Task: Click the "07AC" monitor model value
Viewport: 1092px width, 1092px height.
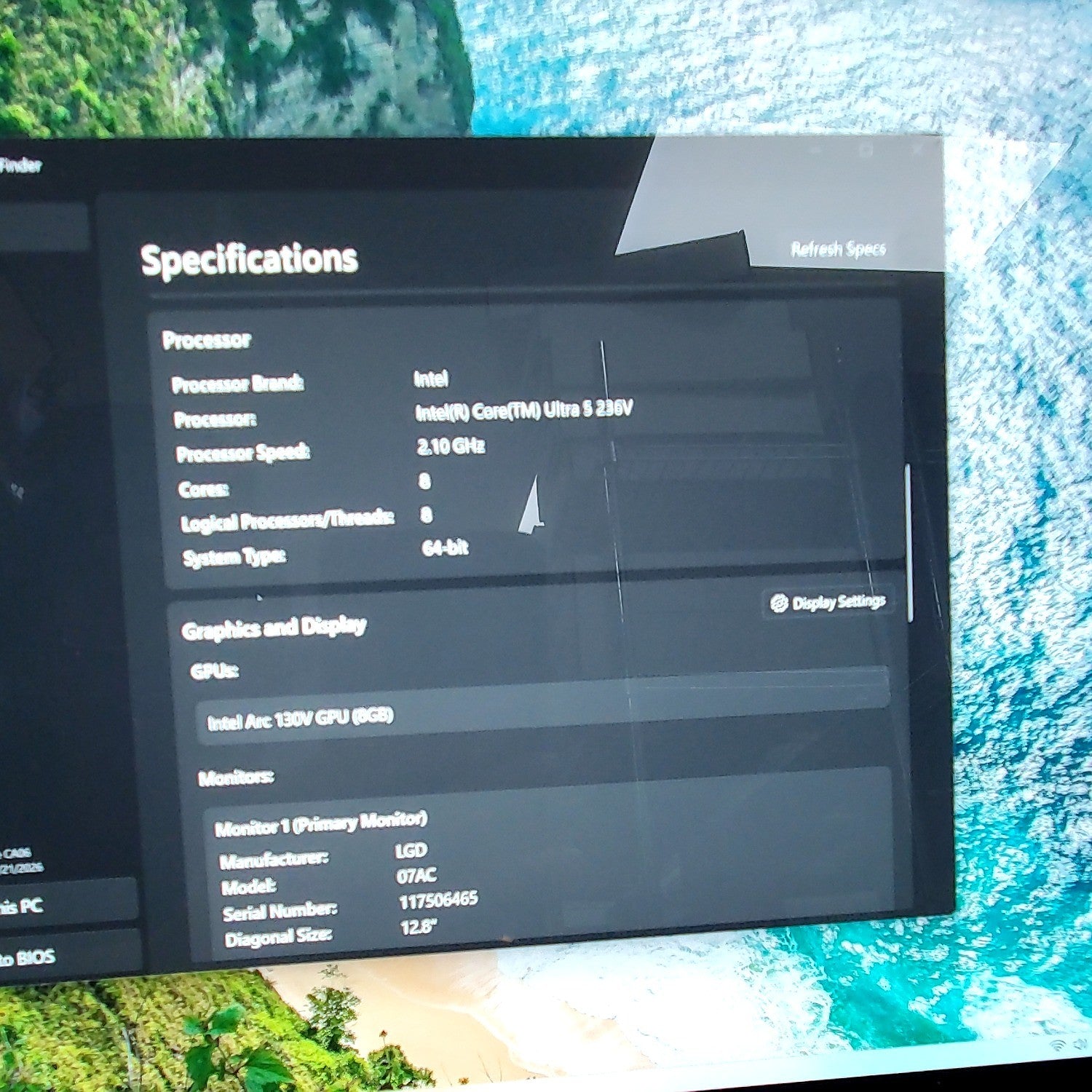Action: click(416, 875)
